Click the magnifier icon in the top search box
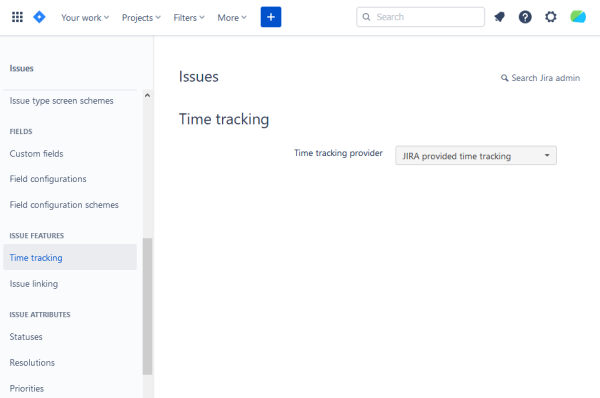This screenshot has width=600, height=398. point(366,17)
